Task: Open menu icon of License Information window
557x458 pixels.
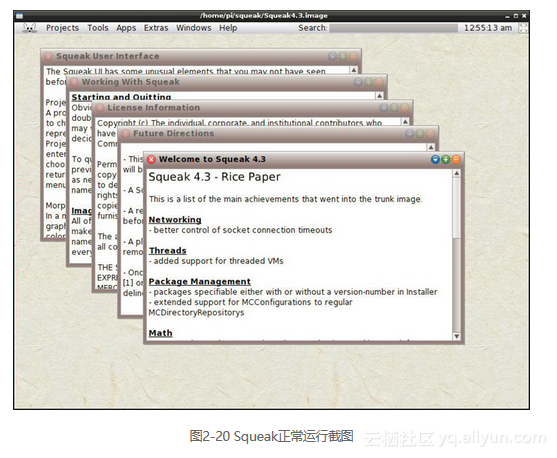Action: (x=384, y=108)
